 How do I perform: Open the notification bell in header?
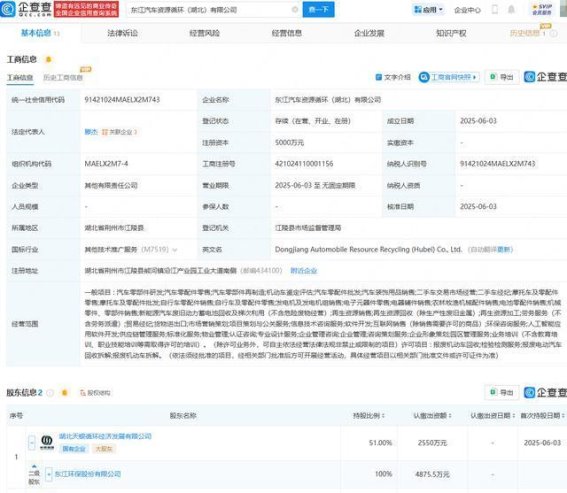[x=511, y=9]
